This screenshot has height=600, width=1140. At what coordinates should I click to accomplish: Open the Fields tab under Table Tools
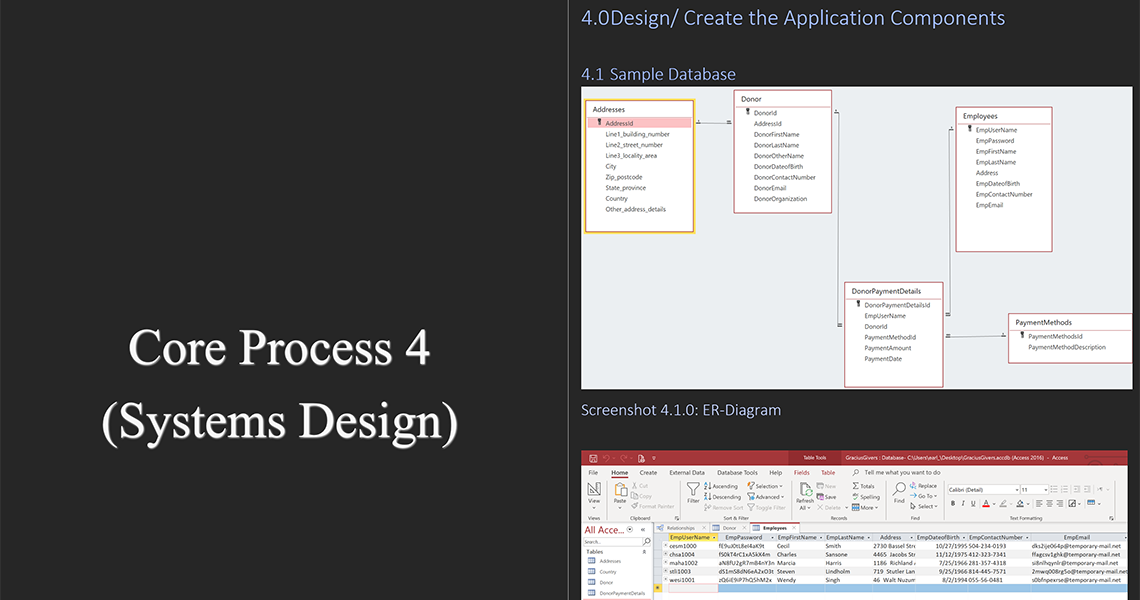pyautogui.click(x=801, y=473)
